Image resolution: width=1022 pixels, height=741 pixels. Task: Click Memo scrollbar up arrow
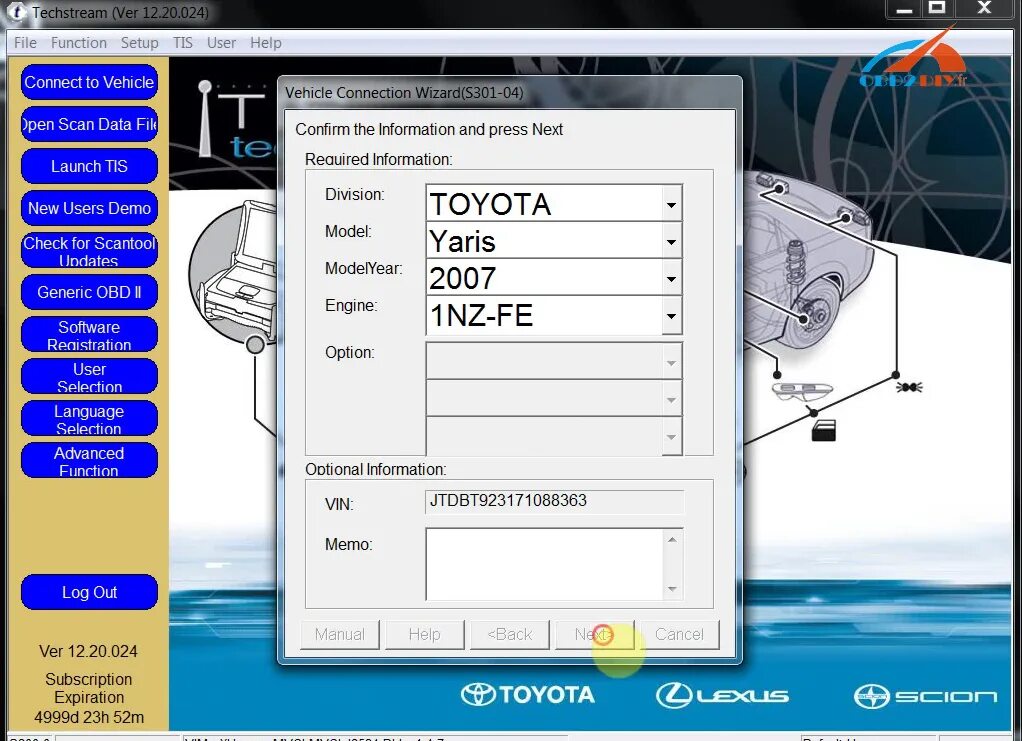672,540
